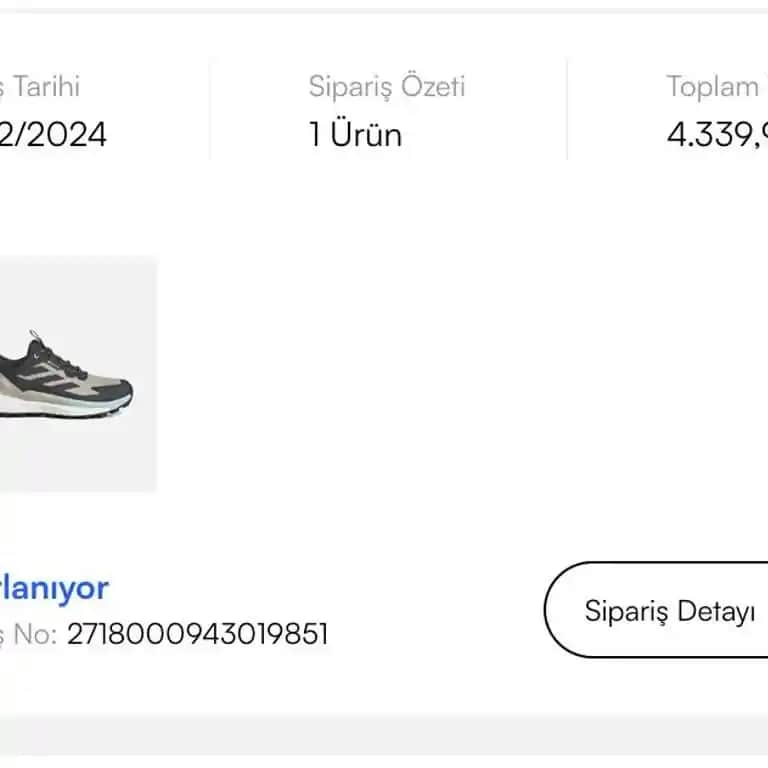This screenshot has width=768, height=768.
Task: Click the gray strip below the order card
Action: (384, 742)
